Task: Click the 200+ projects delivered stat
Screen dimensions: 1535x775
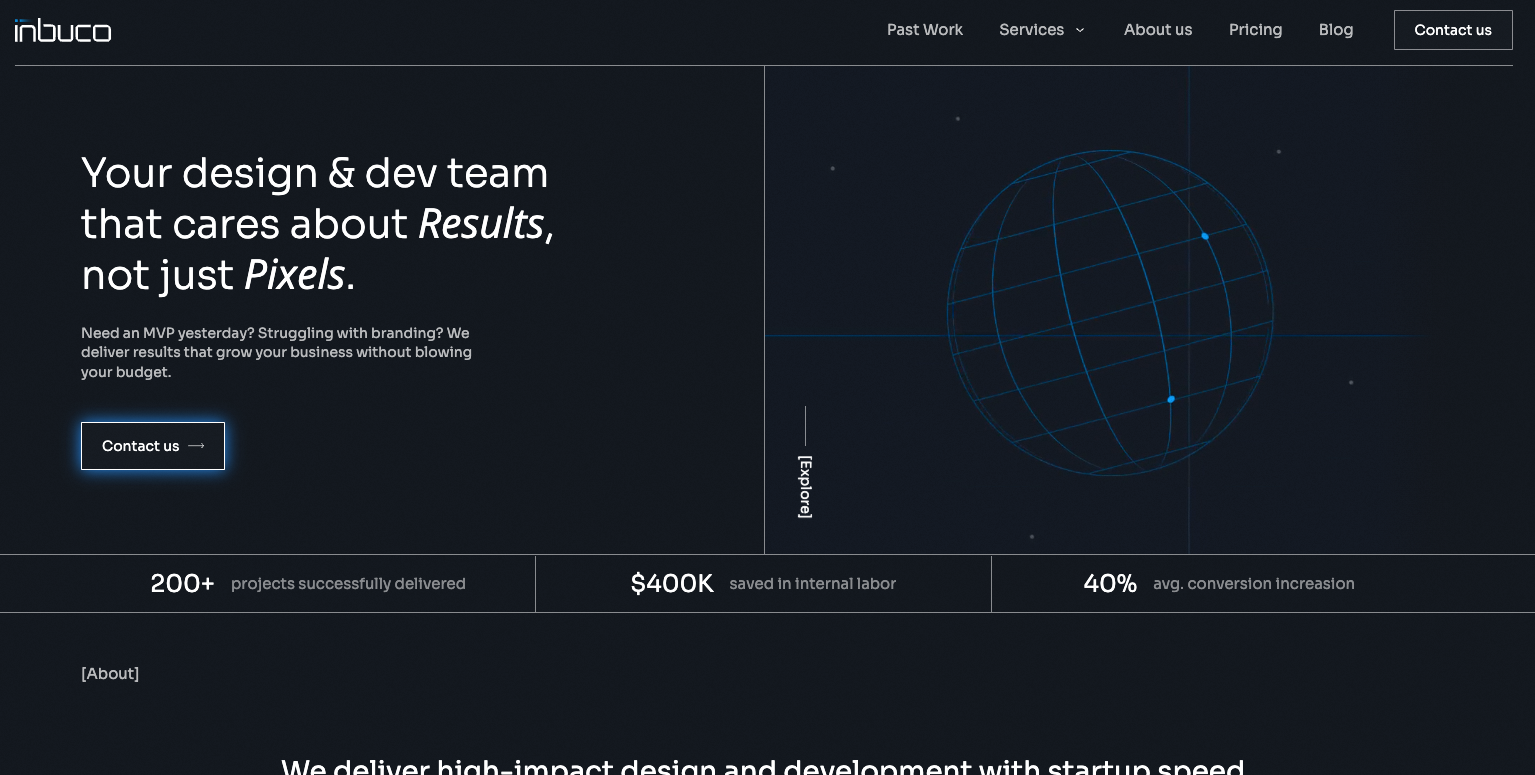Action: [x=307, y=583]
